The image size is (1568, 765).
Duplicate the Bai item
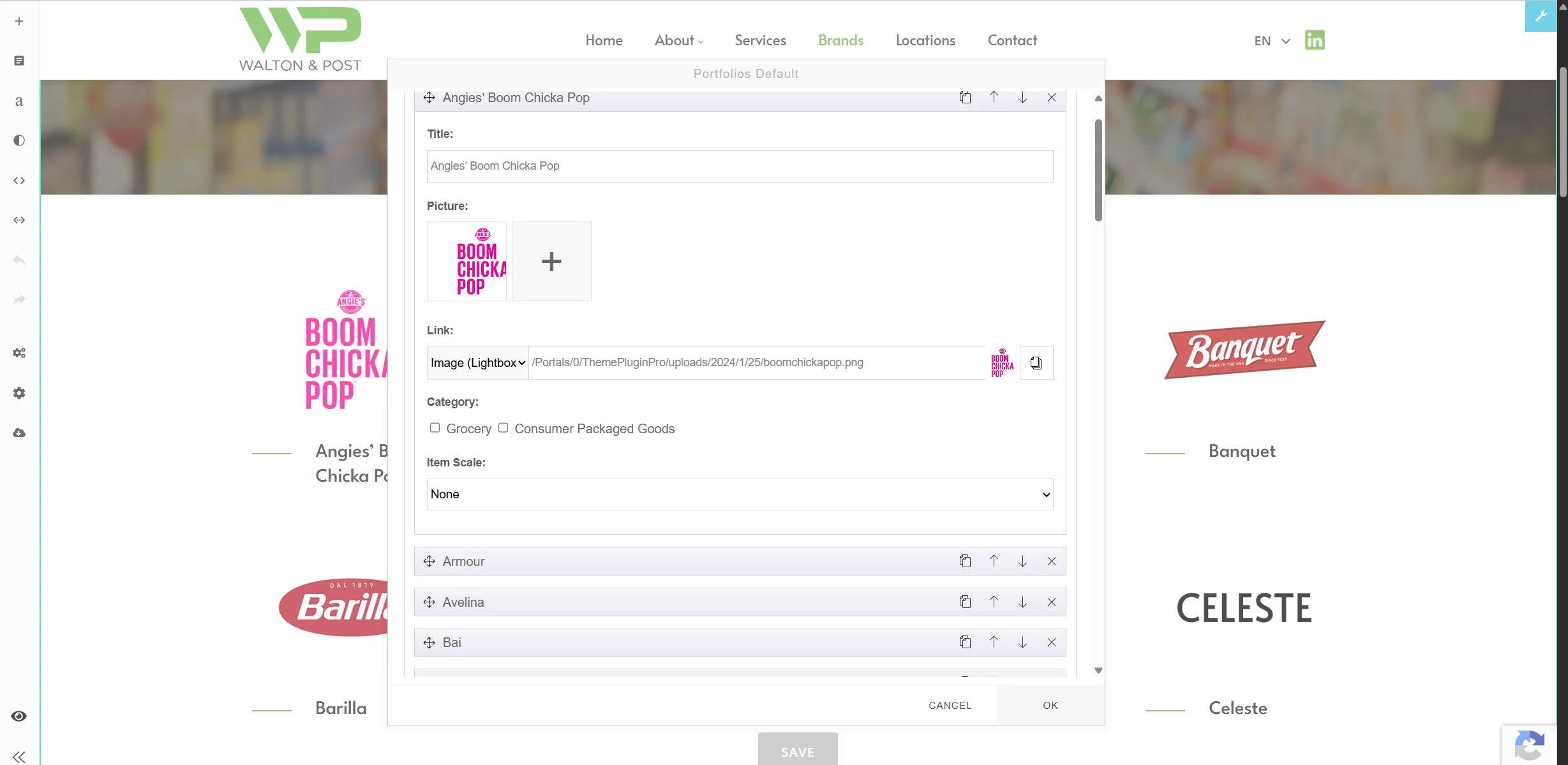pos(965,642)
